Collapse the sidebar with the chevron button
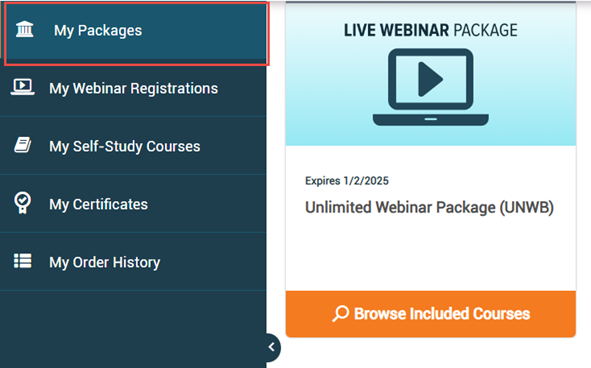The height and width of the screenshot is (368, 591). (272, 347)
